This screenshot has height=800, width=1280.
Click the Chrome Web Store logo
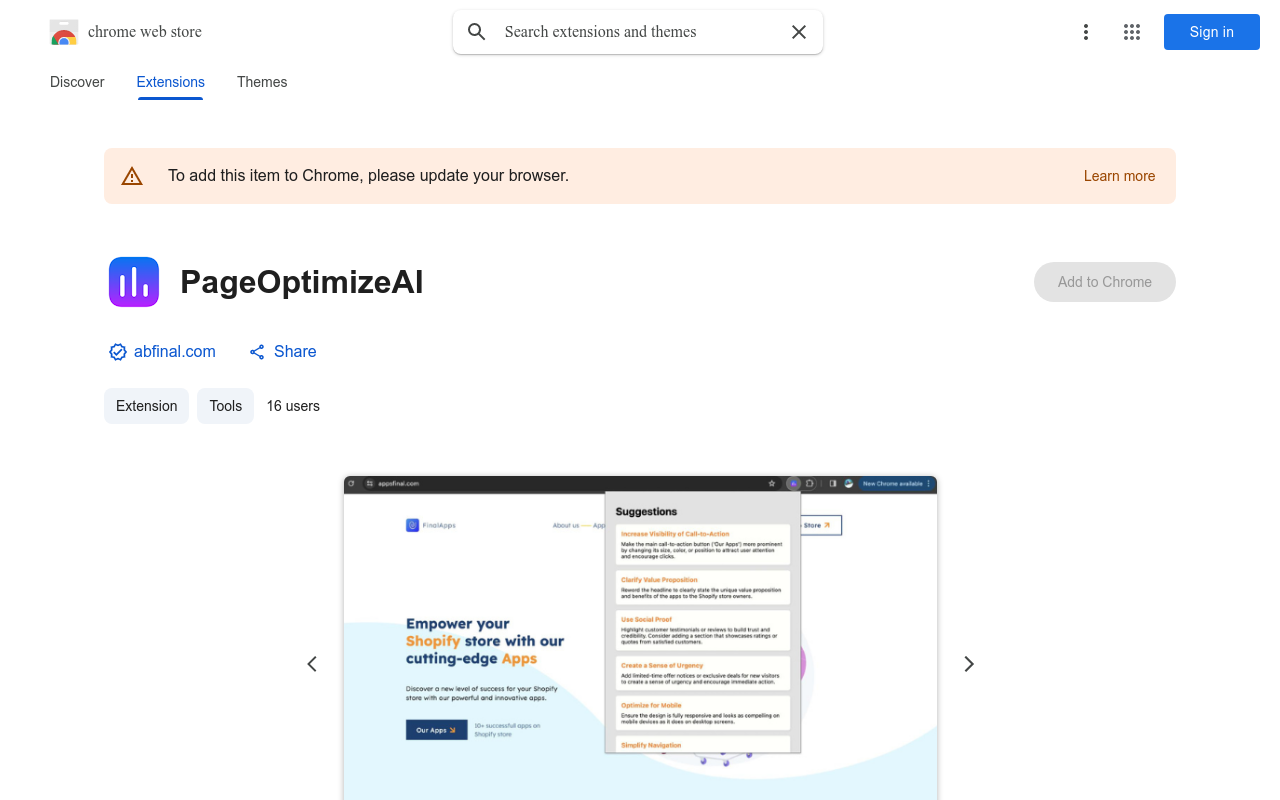(64, 32)
